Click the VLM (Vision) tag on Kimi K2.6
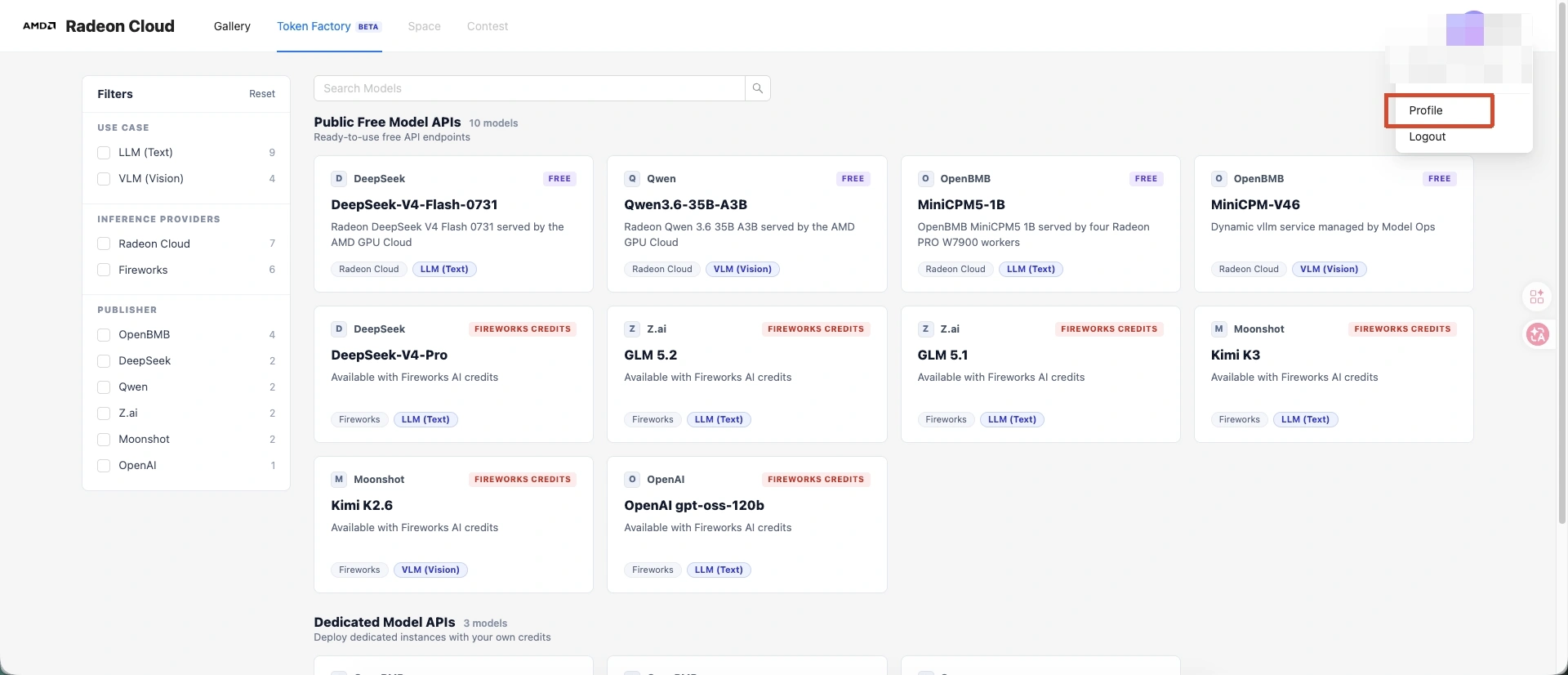1568x675 pixels. click(x=430, y=570)
